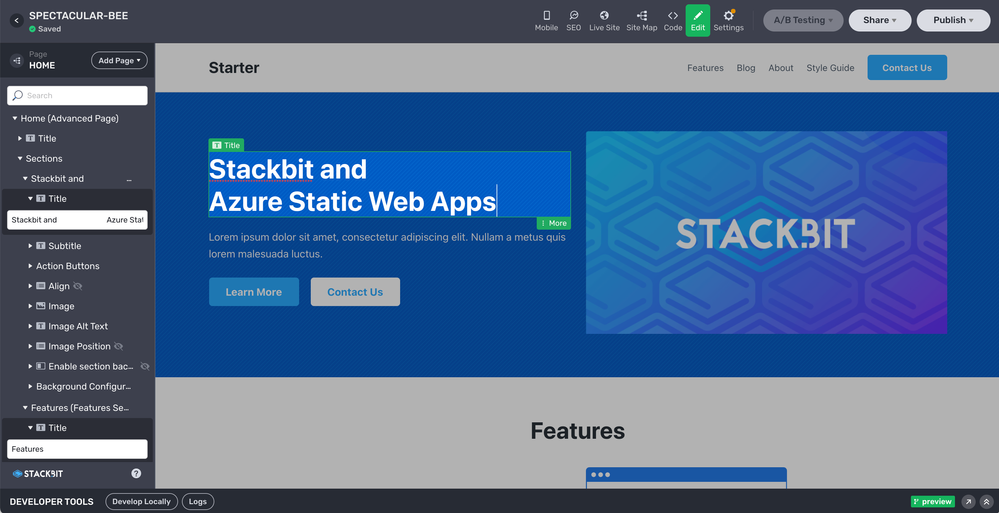Open the A/B Testing dropdown
This screenshot has height=513, width=999.
tap(803, 20)
